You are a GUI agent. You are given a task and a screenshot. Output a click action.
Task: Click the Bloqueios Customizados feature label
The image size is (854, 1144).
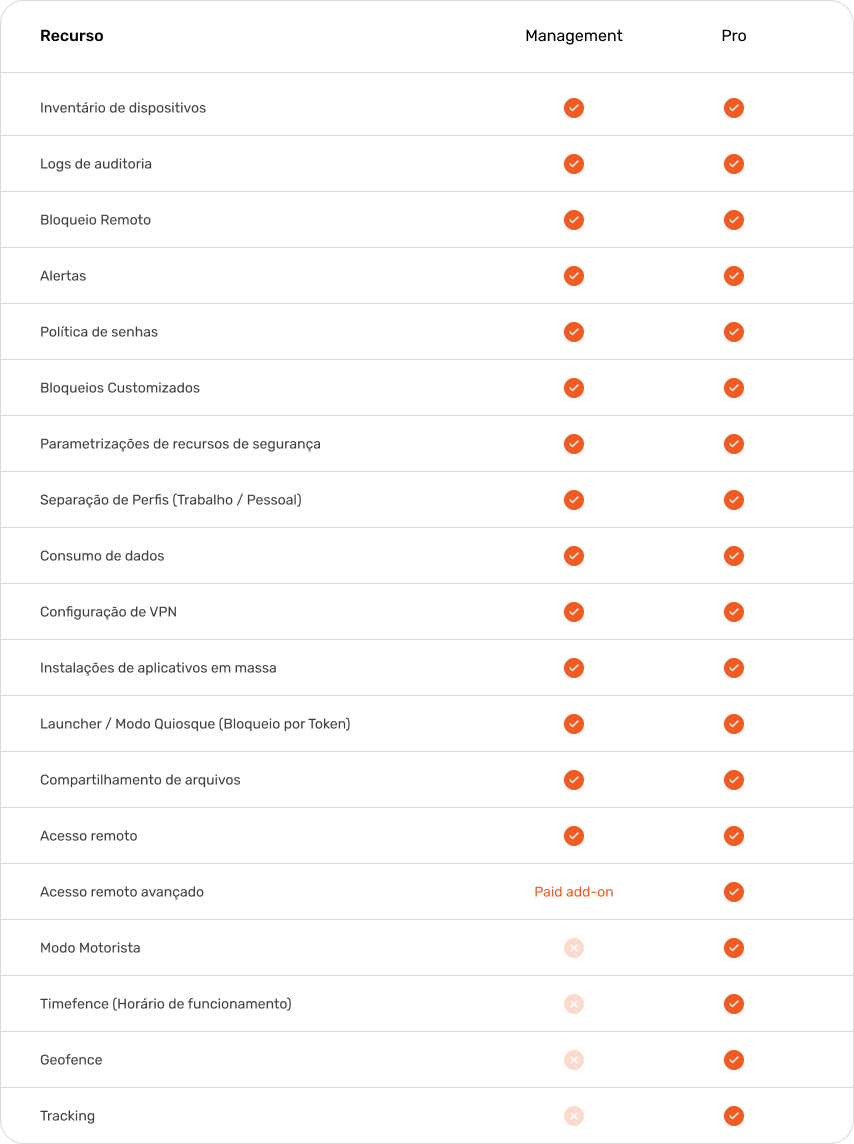[120, 388]
